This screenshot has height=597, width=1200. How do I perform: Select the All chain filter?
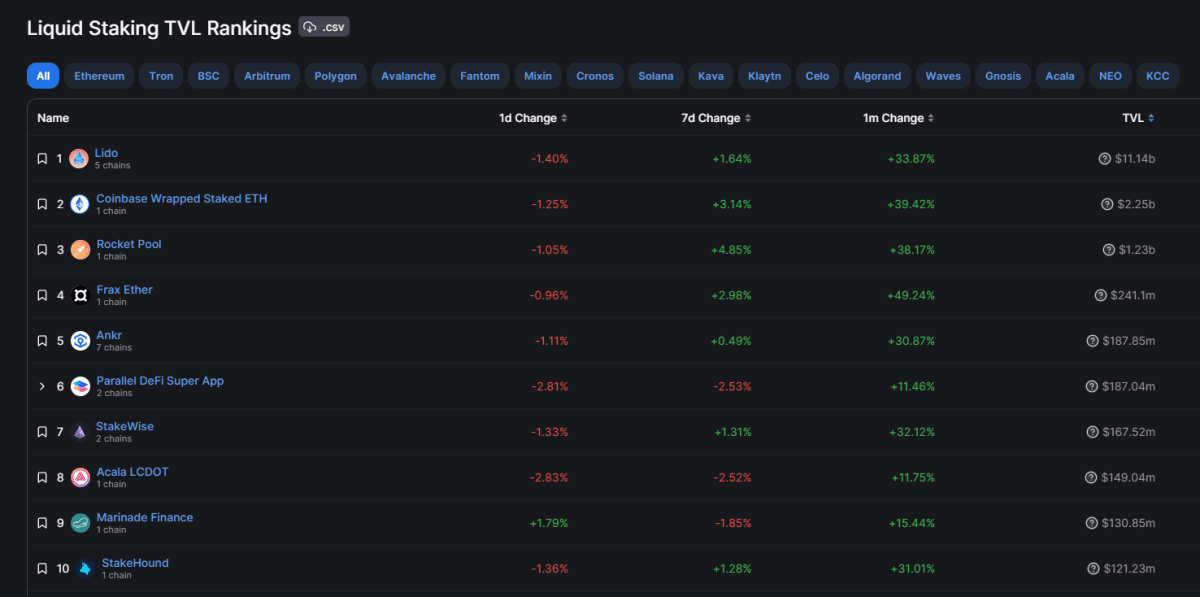coord(43,76)
